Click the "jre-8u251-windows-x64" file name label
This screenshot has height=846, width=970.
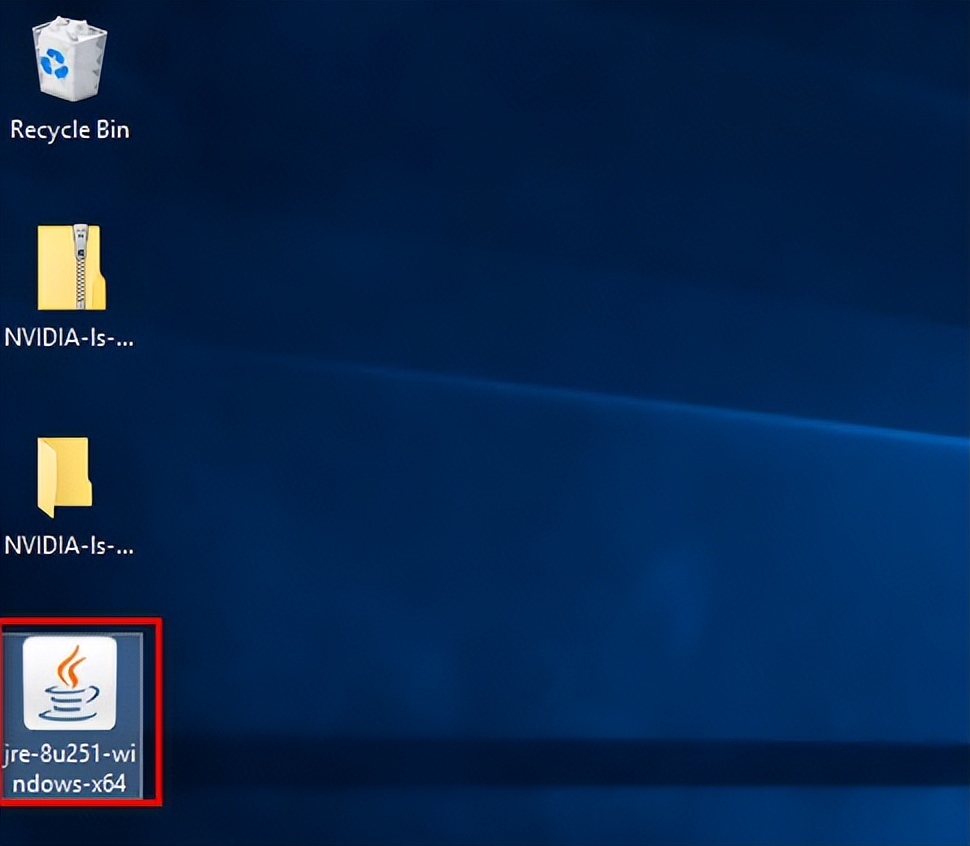pos(70,769)
